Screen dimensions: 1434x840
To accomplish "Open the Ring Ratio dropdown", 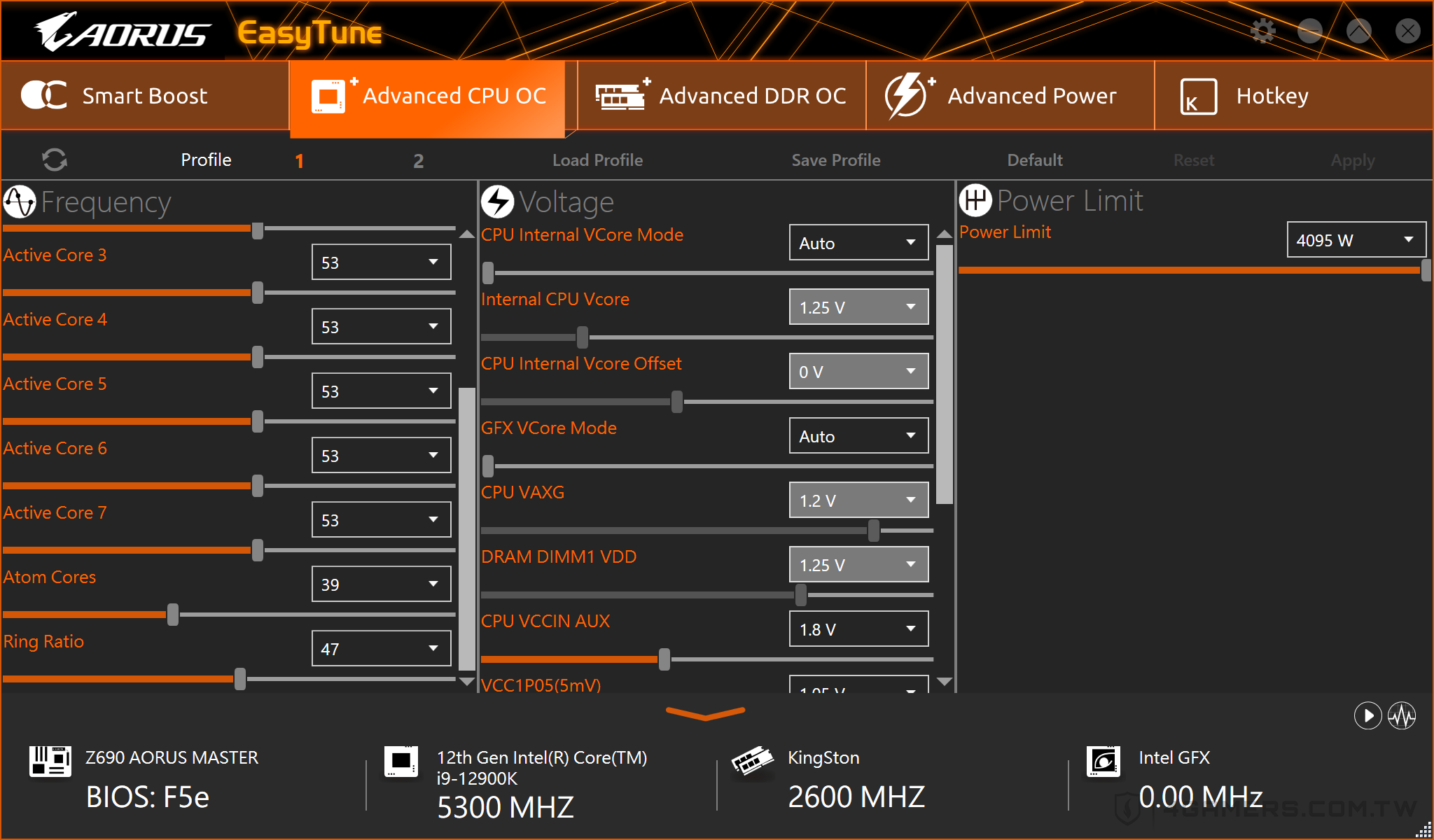I will (x=381, y=648).
